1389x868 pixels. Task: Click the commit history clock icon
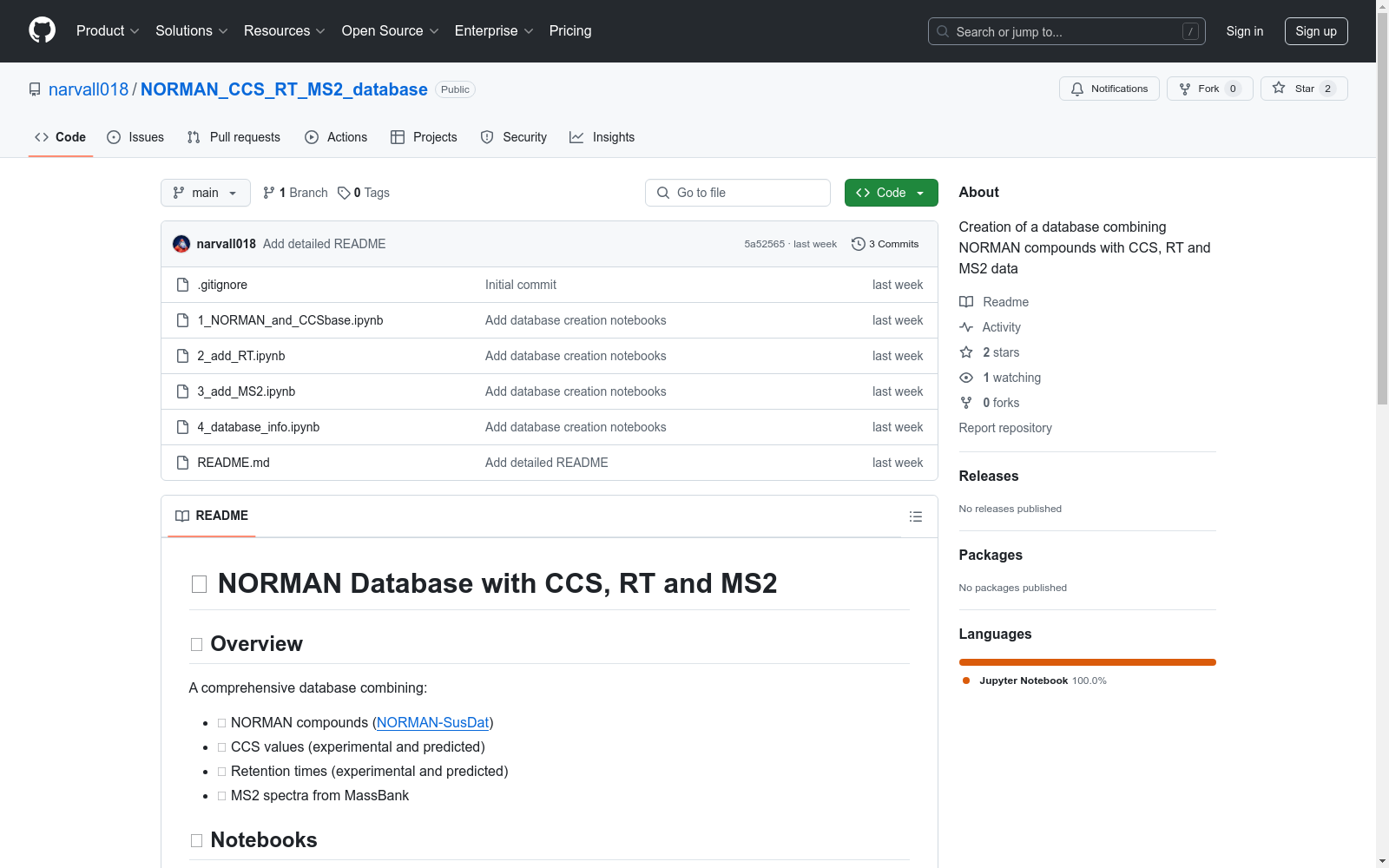coord(858,244)
